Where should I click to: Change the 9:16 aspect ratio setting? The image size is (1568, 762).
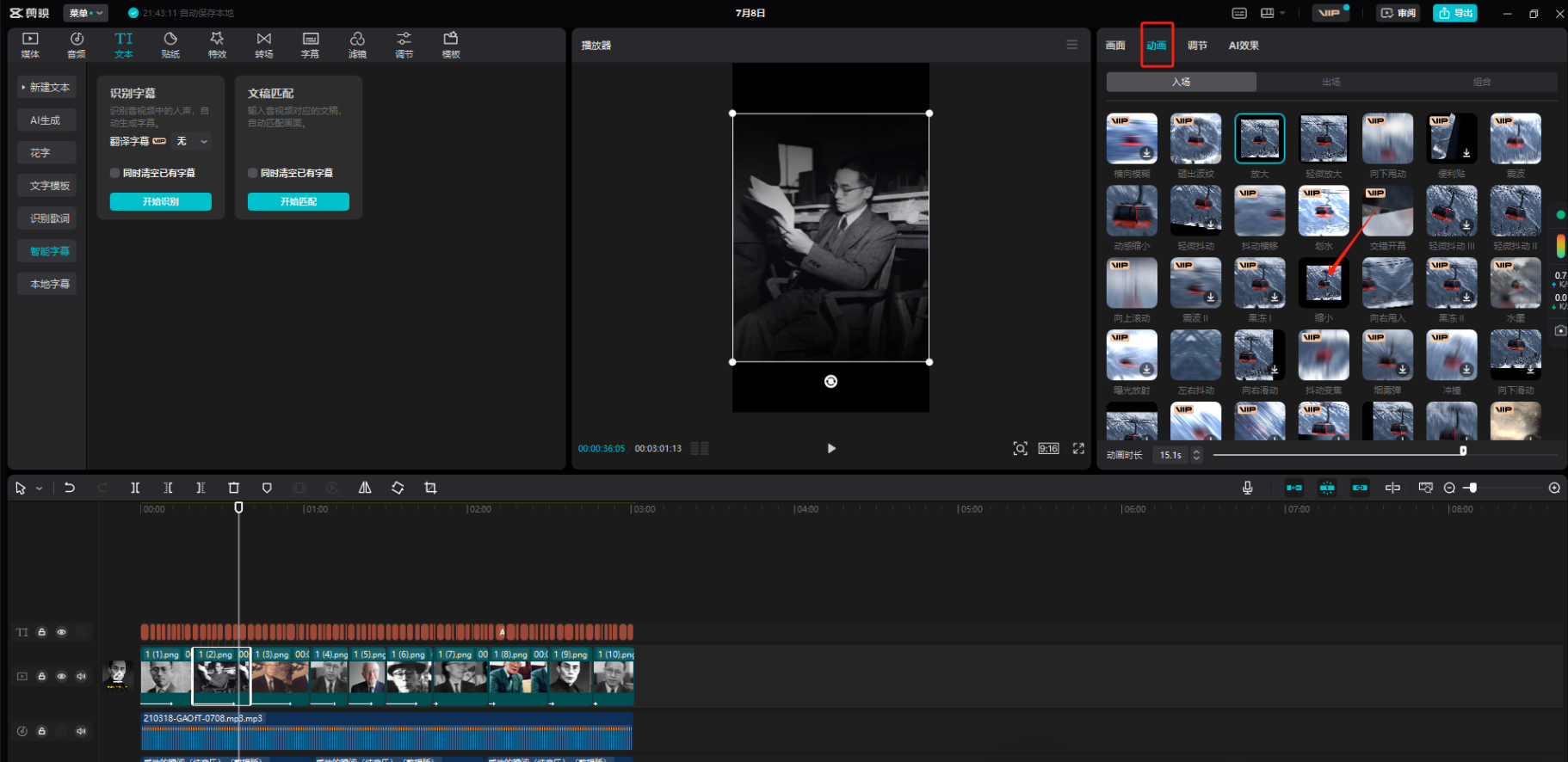[1048, 448]
